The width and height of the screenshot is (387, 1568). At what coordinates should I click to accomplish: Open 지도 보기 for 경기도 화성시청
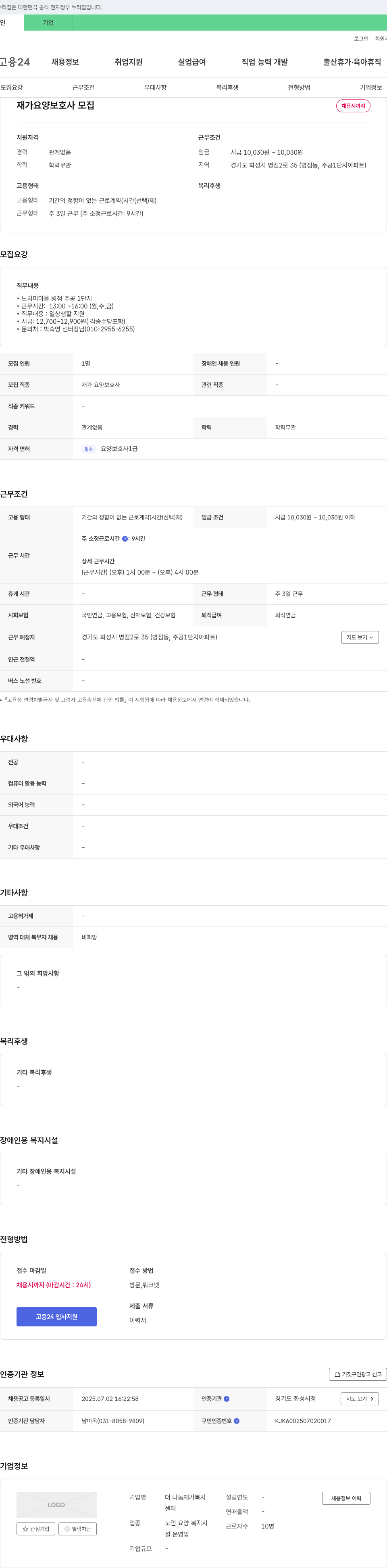tap(360, 1399)
